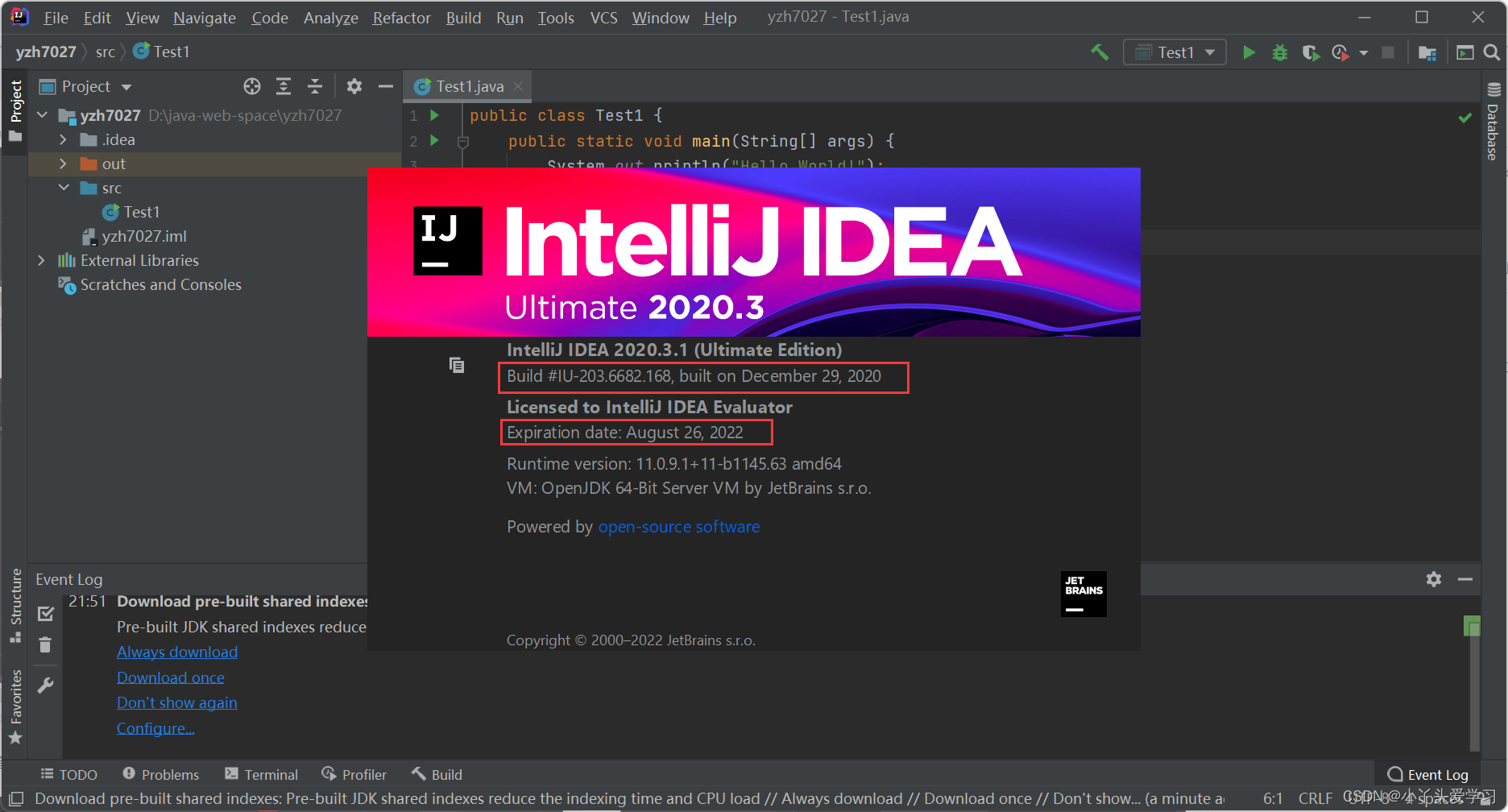Open Database side panel
1508x812 pixels.
1493,121
